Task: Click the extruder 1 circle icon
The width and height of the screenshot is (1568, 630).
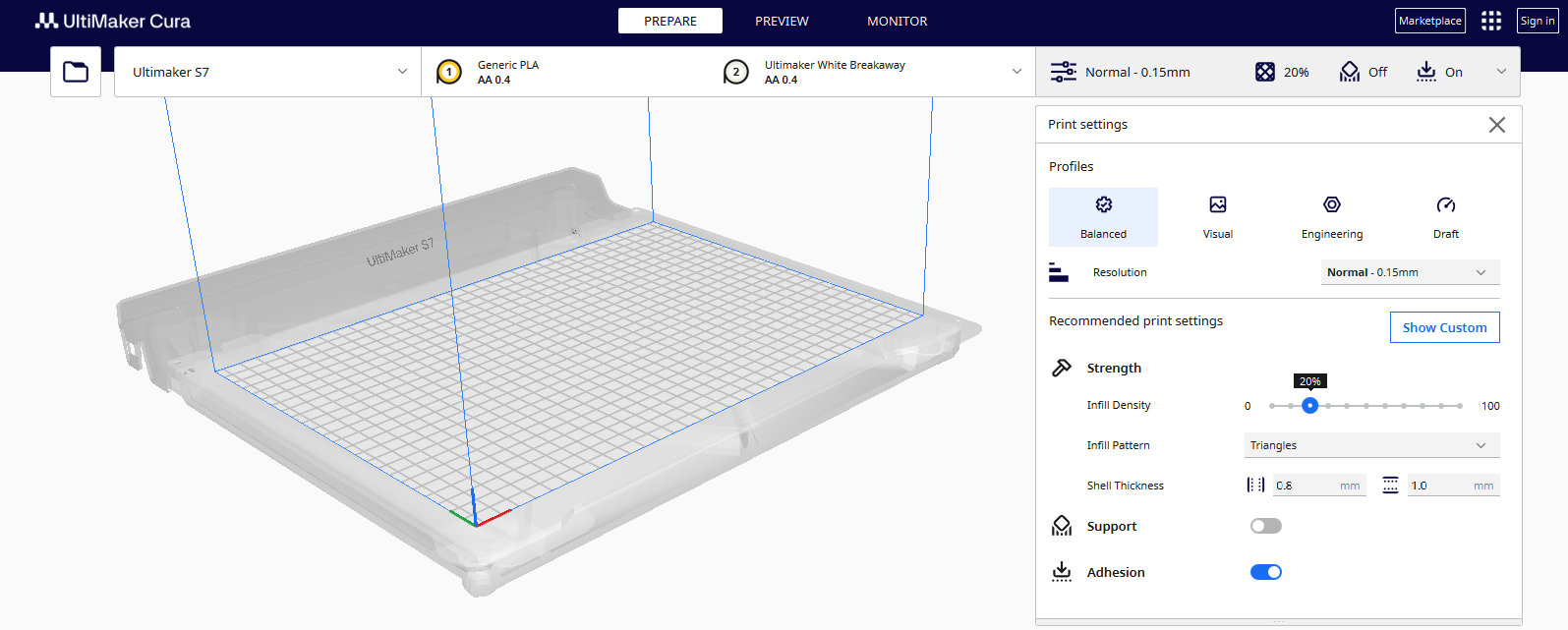Action: tap(449, 72)
